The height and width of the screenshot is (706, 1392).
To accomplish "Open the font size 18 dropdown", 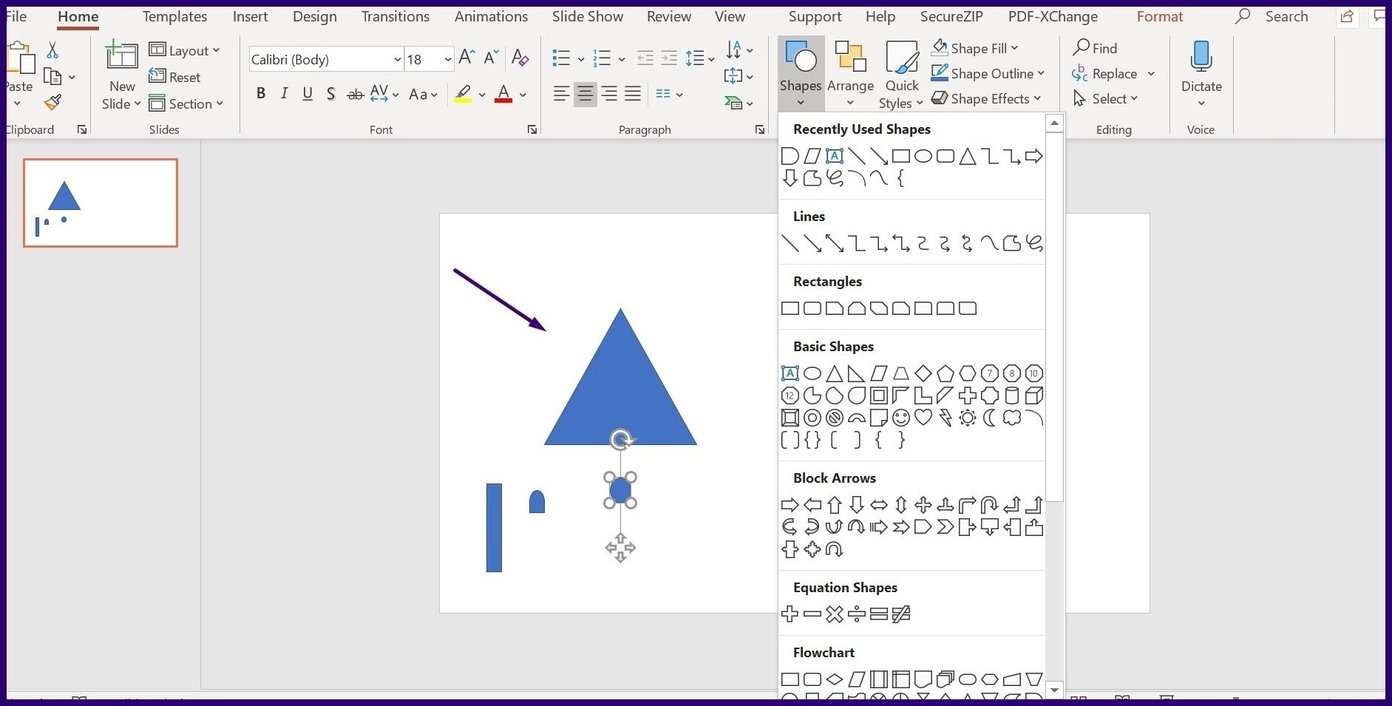I will [447, 60].
